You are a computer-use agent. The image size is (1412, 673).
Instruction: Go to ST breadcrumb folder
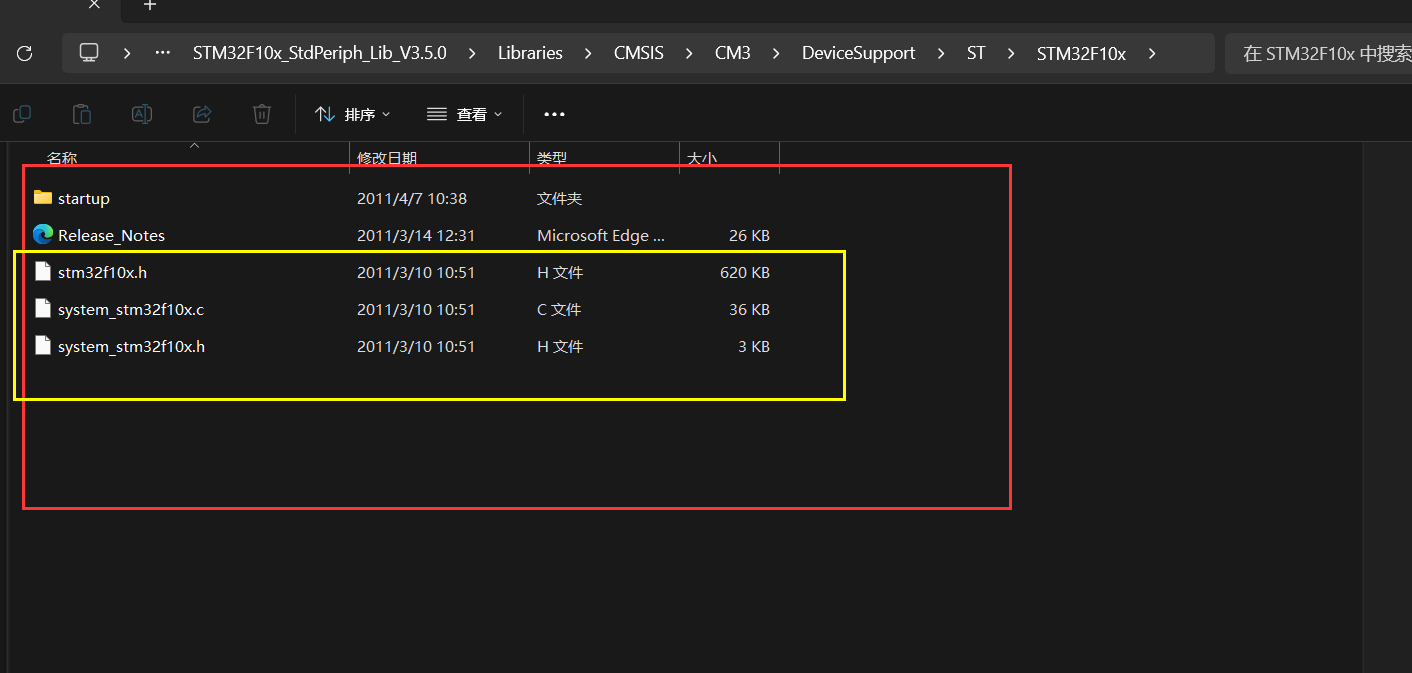click(976, 53)
